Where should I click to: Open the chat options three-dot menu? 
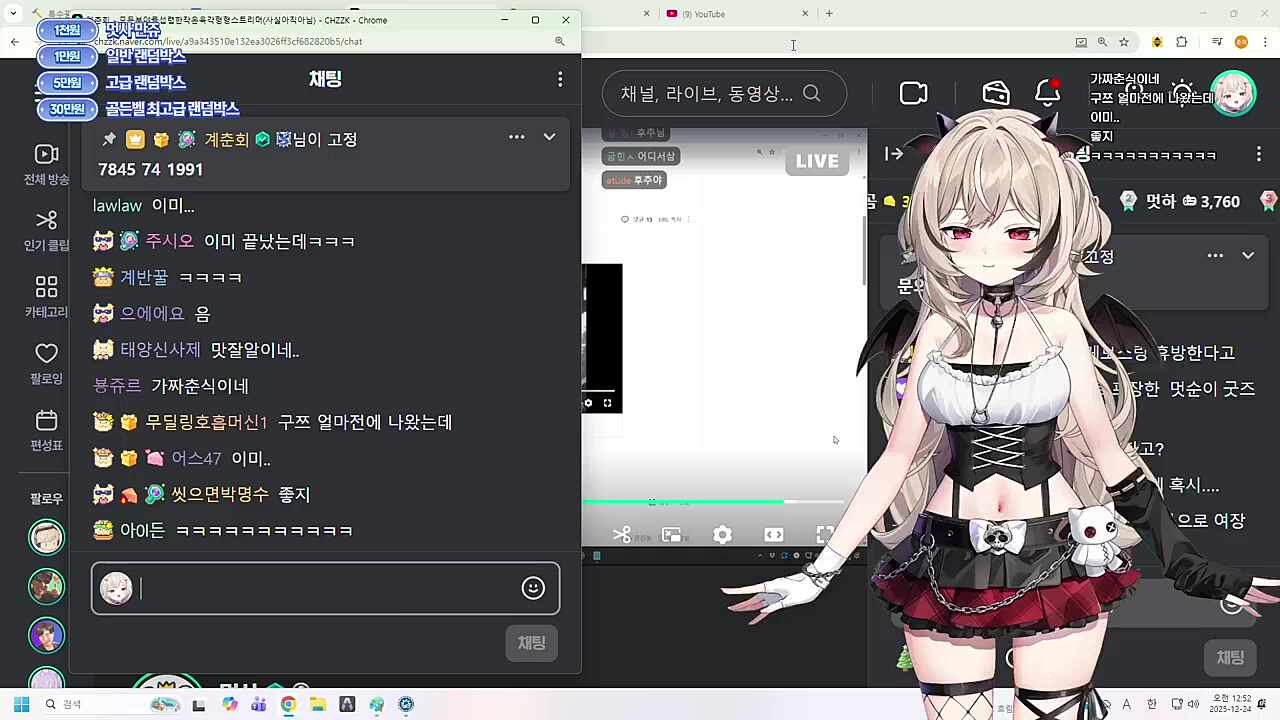560,79
